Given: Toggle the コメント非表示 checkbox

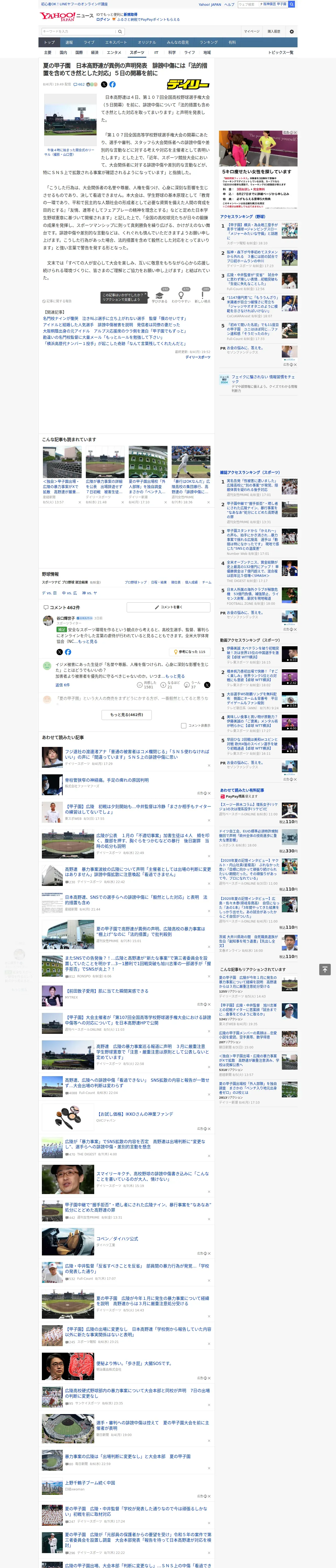Looking at the screenshot, I should [x=183, y=725].
